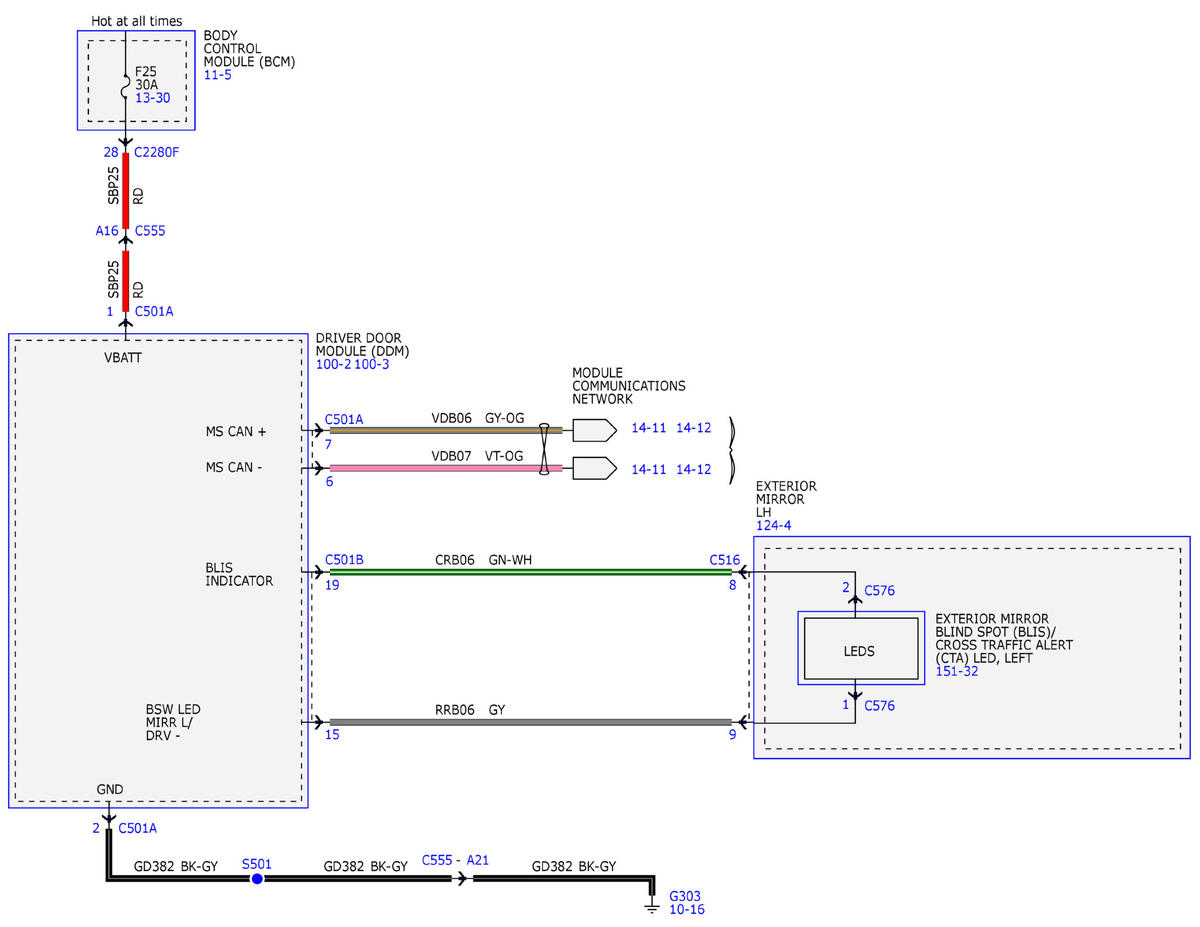
Task: Select the CRB06 GN-WH wire label
Action: (x=483, y=560)
